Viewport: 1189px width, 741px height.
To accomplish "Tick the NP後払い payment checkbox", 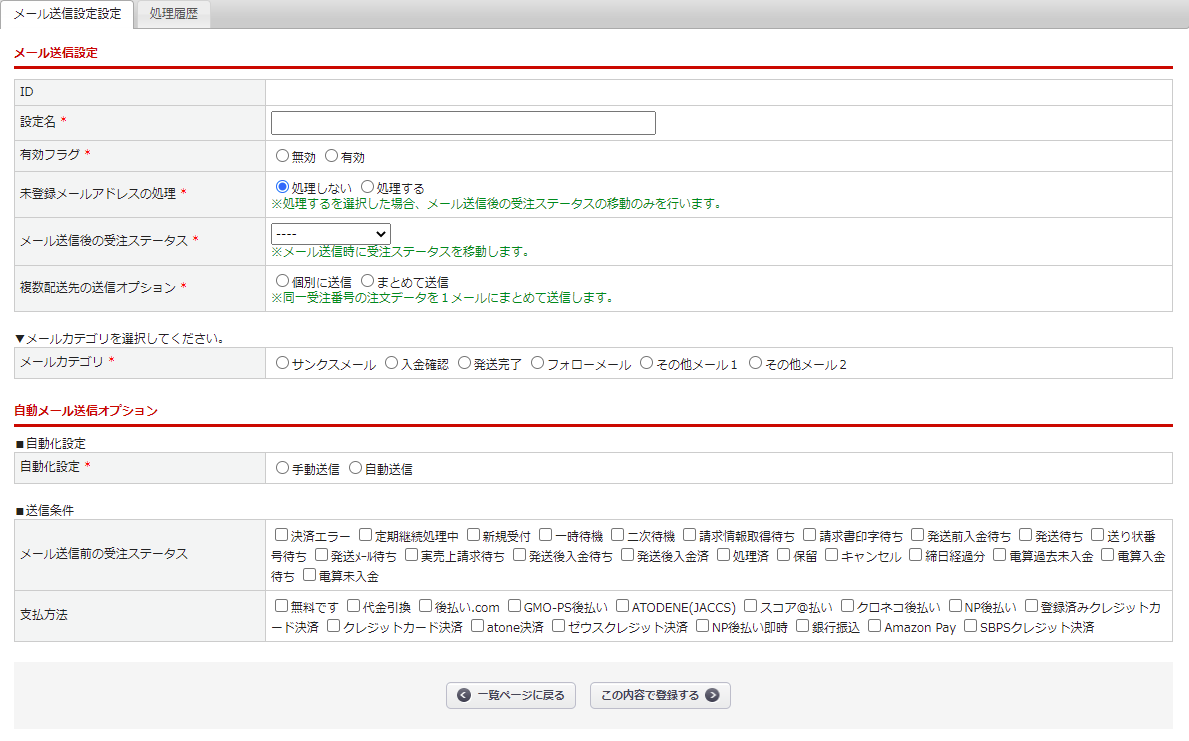I will pos(955,605).
